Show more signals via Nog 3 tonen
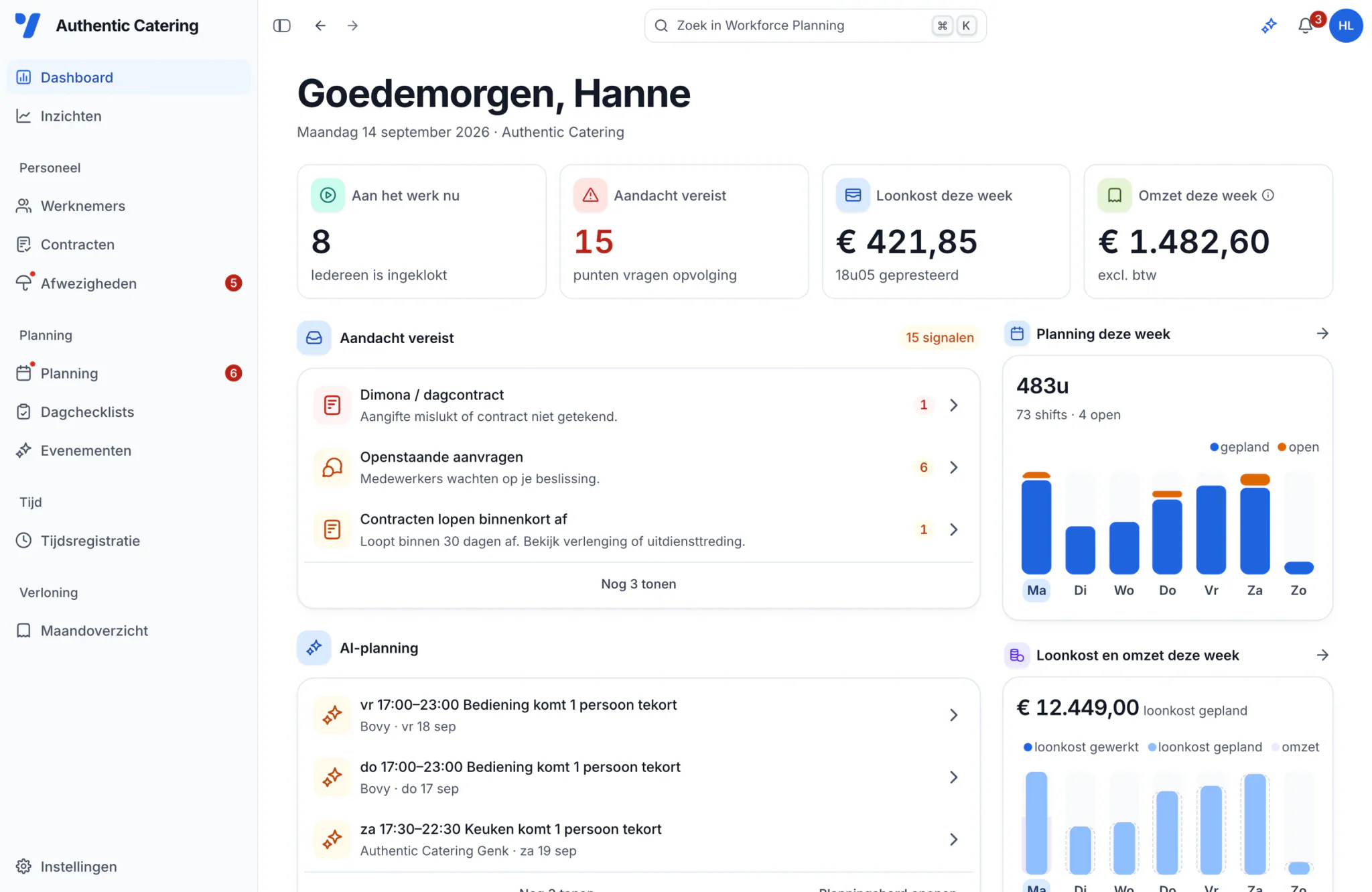The height and width of the screenshot is (892, 1372). click(638, 584)
